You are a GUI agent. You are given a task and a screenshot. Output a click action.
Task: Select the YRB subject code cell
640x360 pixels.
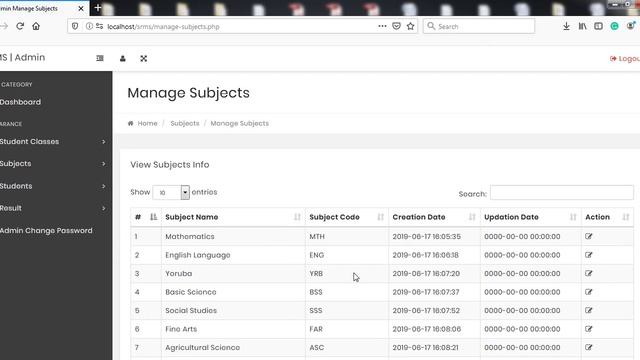pyautogui.click(x=347, y=273)
